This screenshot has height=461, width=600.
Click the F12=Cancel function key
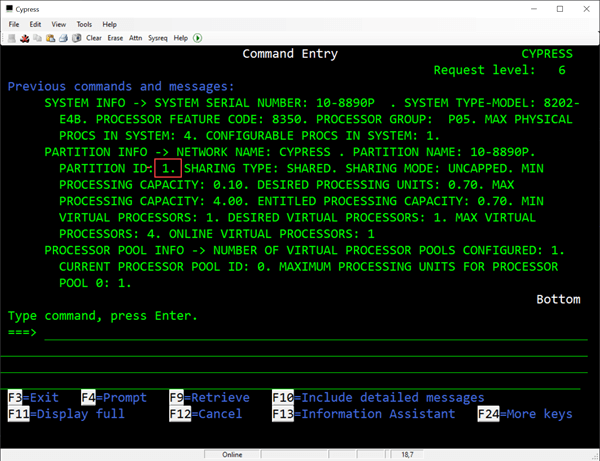point(206,414)
